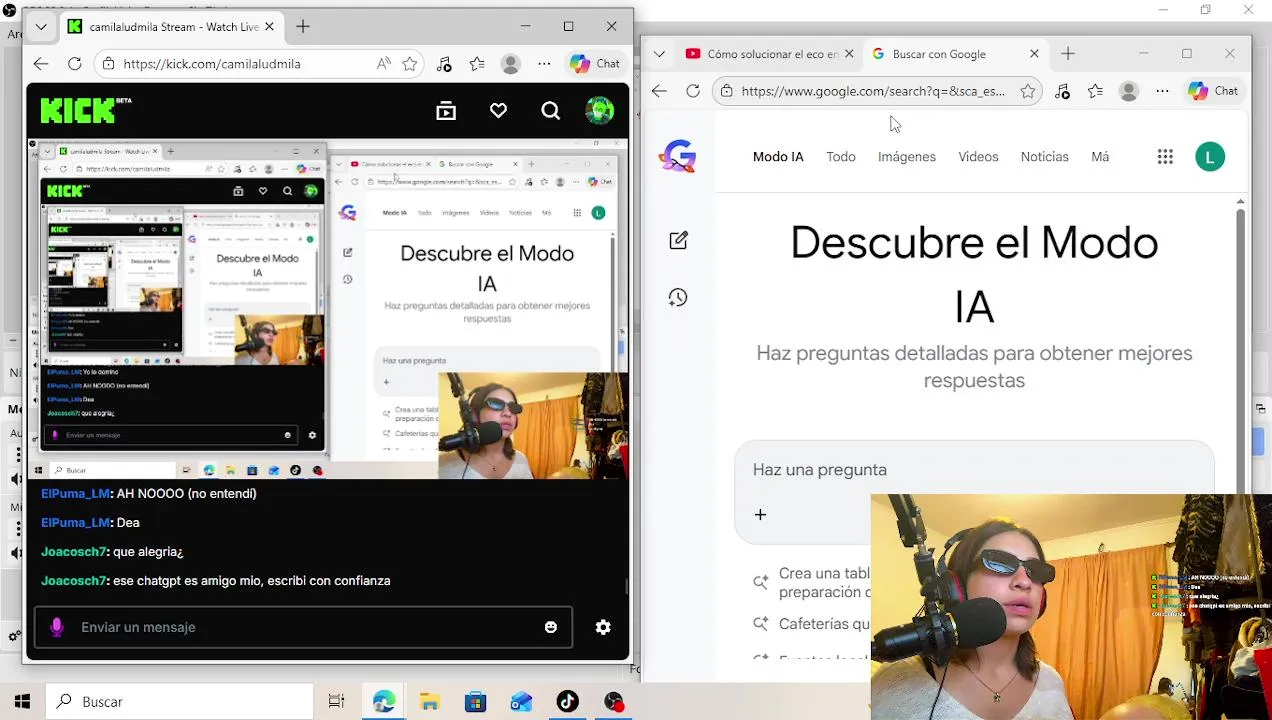The image size is (1272, 720).
Task: Open AI Mode history clock icon
Action: [x=678, y=298]
